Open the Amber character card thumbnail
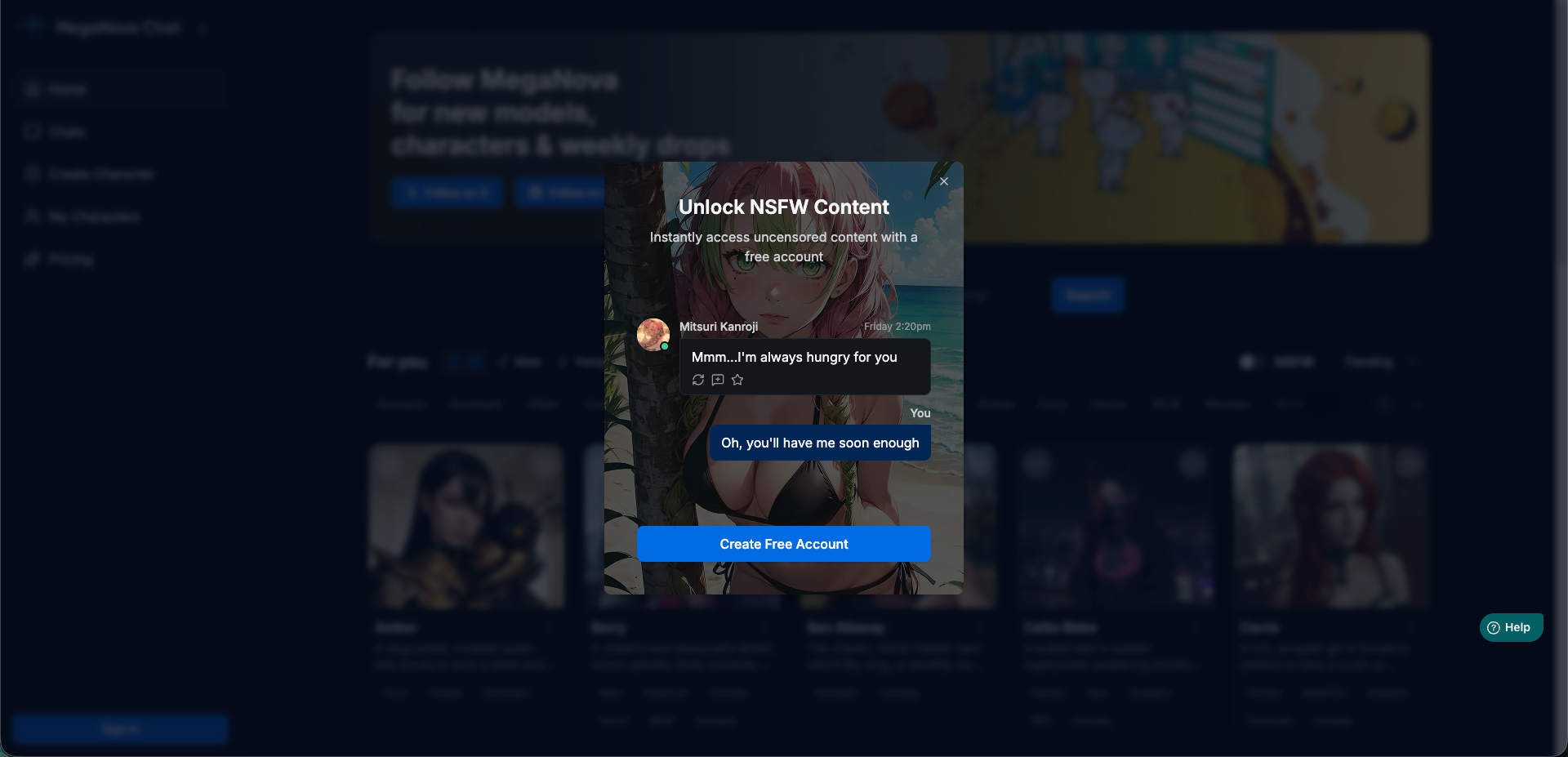Viewport: 1568px width, 757px height. [x=466, y=527]
